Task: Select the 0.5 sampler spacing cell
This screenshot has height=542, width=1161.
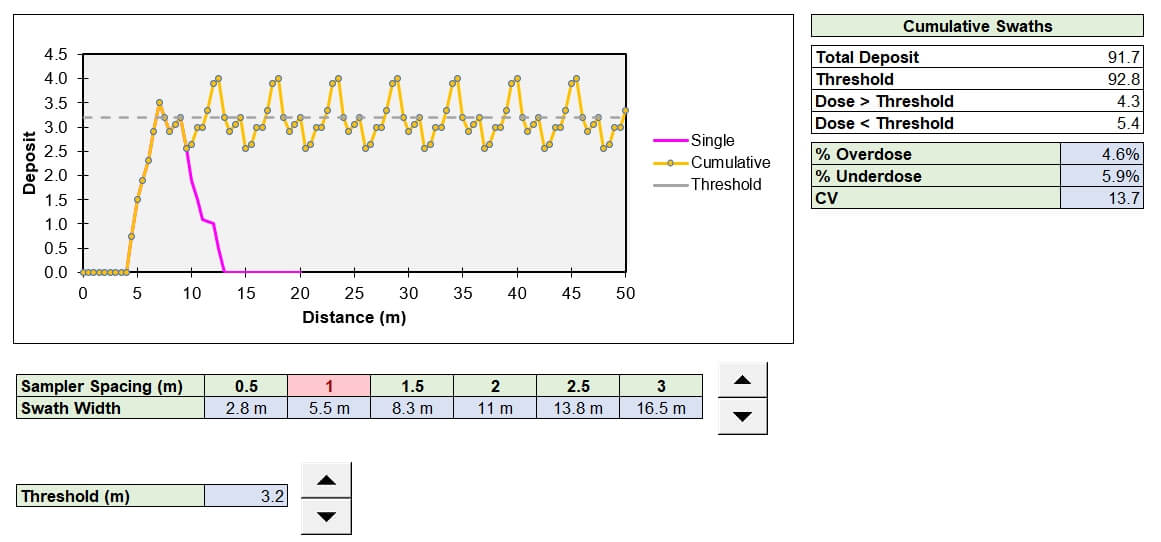Action: pos(246,386)
